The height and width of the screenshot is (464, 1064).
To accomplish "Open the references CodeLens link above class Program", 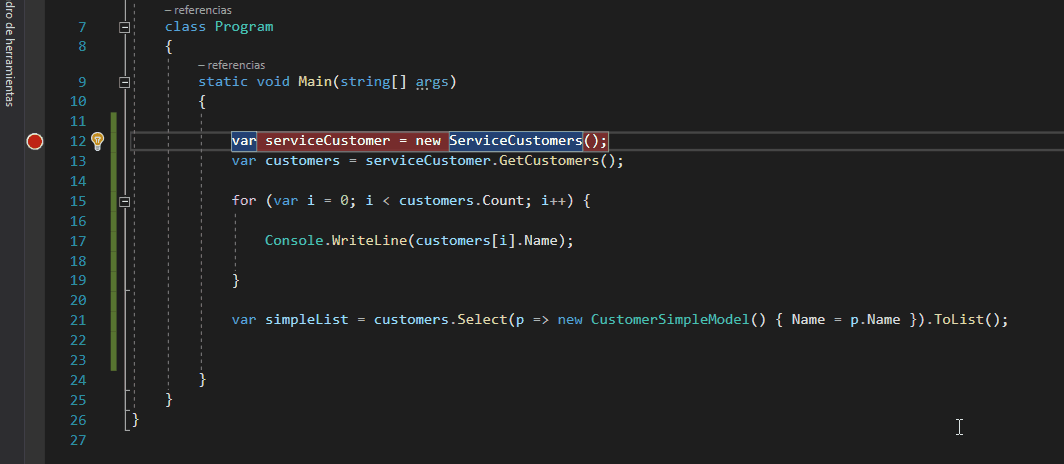I will [x=198, y=10].
